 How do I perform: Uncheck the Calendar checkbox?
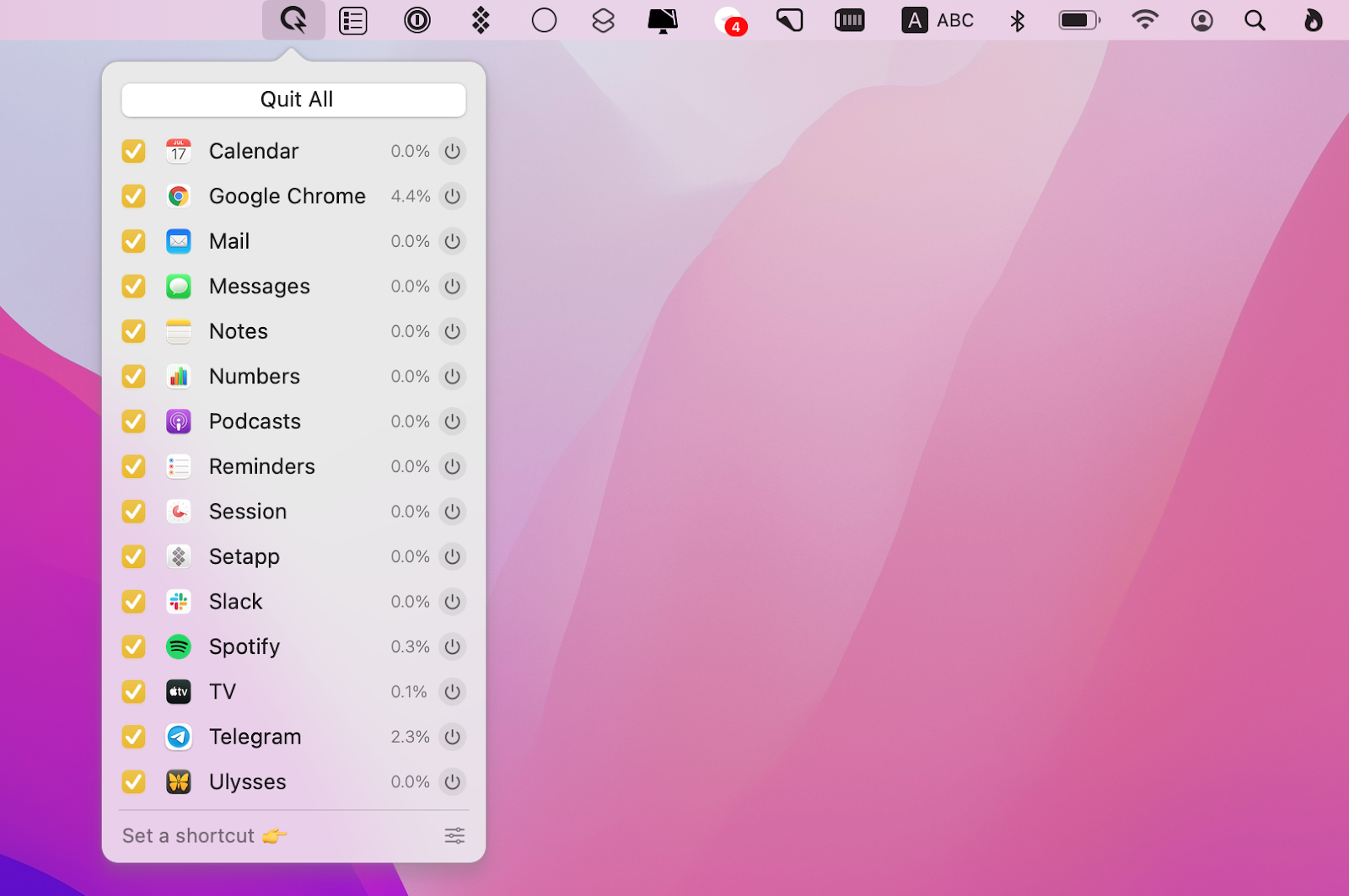(x=133, y=151)
